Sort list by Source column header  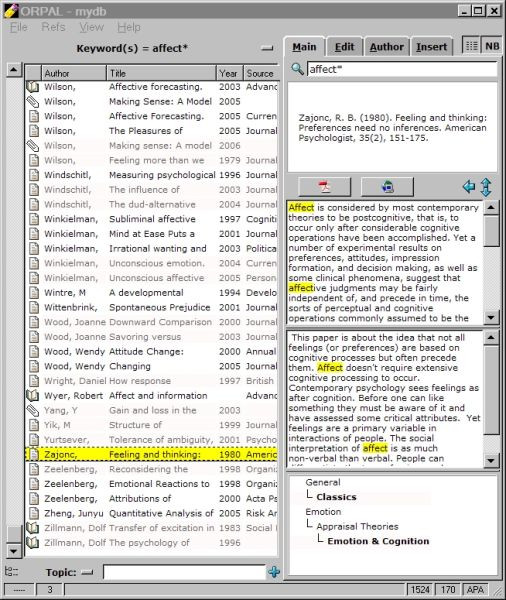(261, 73)
